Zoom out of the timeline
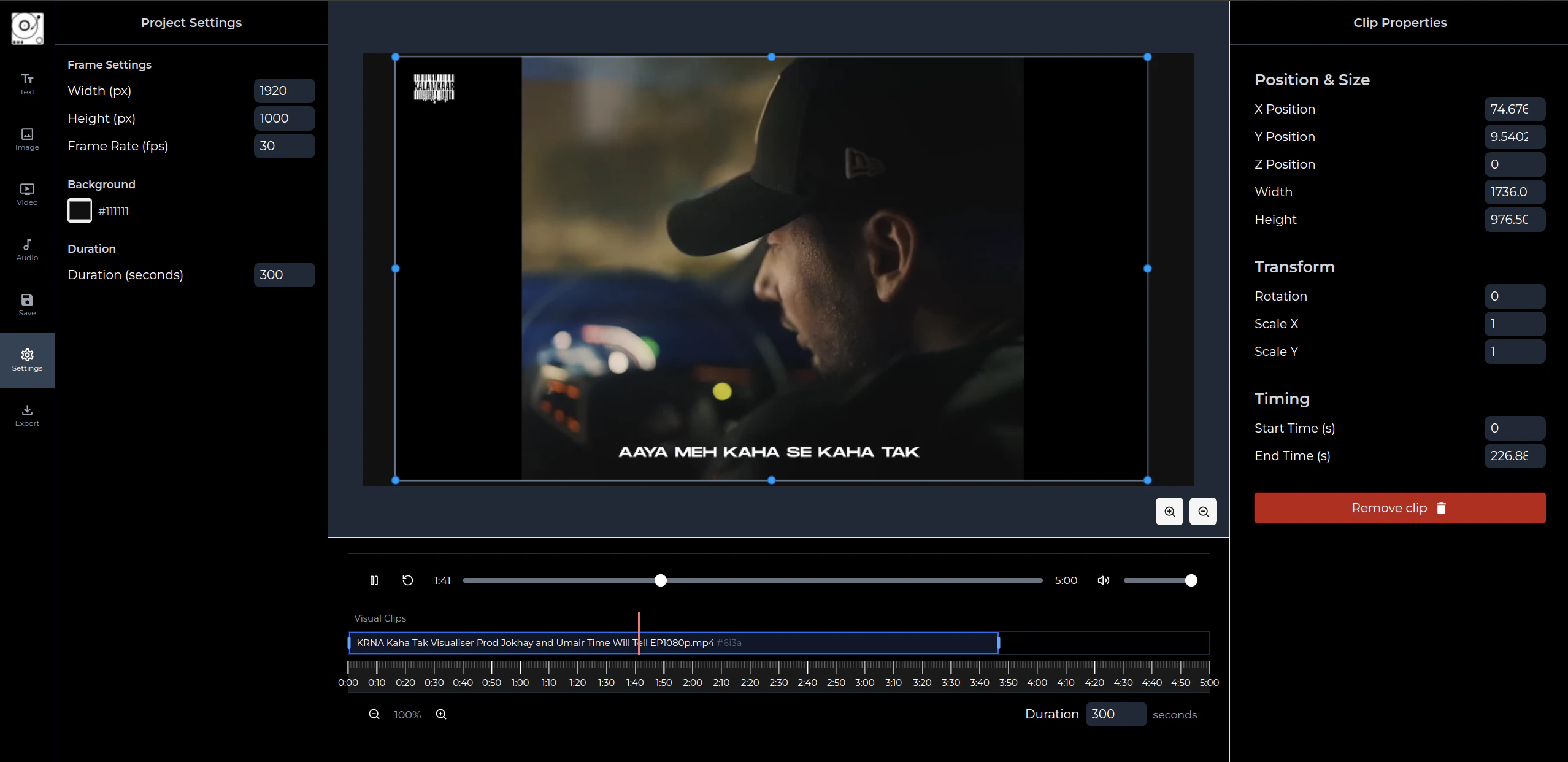Image resolution: width=1568 pixels, height=762 pixels. [x=374, y=714]
